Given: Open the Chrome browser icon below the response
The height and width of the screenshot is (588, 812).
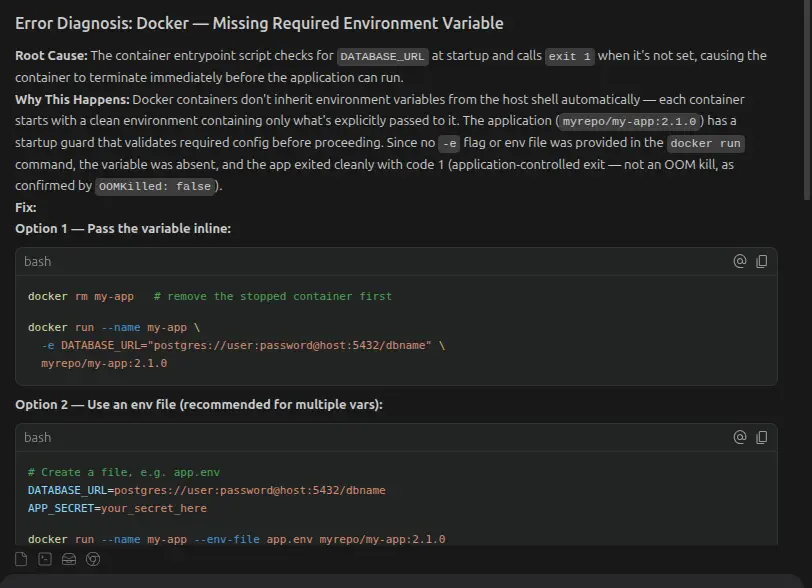Looking at the screenshot, I should coord(93,559).
